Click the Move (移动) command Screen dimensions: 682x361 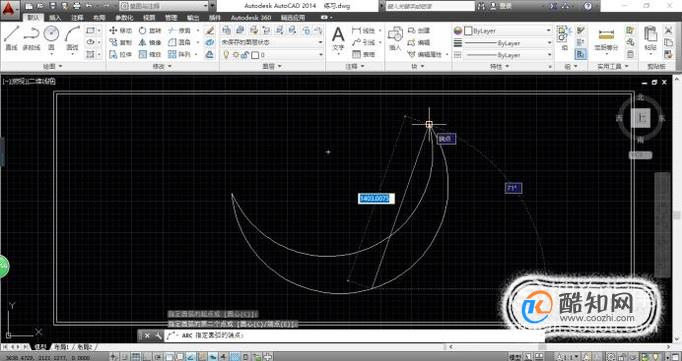[x=120, y=30]
